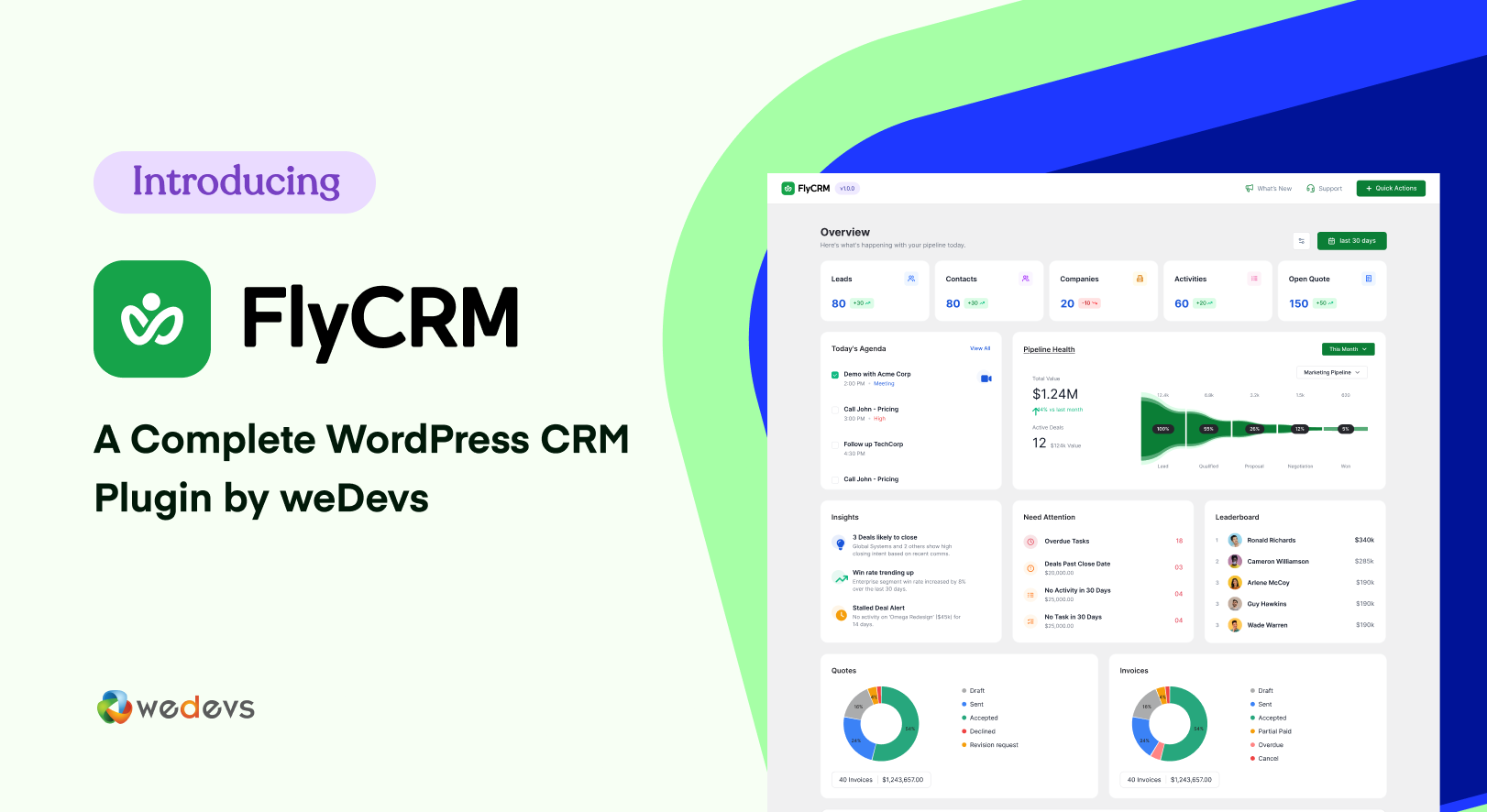Image resolution: width=1487 pixels, height=812 pixels.
Task: Click the Overdue Tasks count 18
Action: (x=1179, y=541)
